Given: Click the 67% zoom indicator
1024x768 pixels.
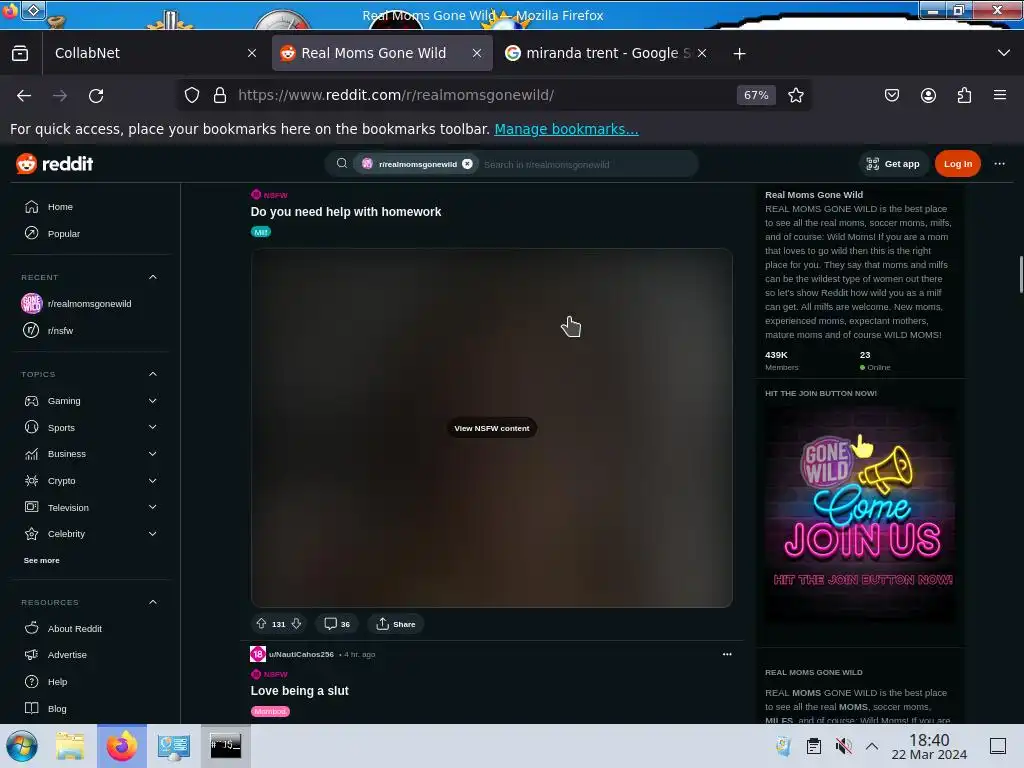Looking at the screenshot, I should pyautogui.click(x=756, y=95).
